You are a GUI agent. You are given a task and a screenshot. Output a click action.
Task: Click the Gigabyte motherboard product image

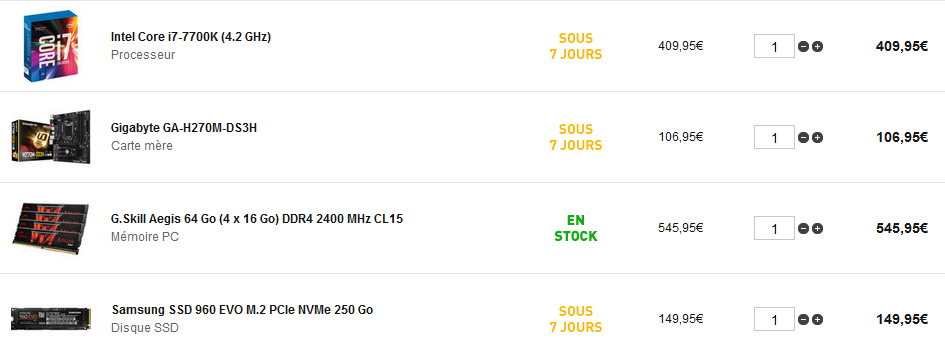[51, 137]
